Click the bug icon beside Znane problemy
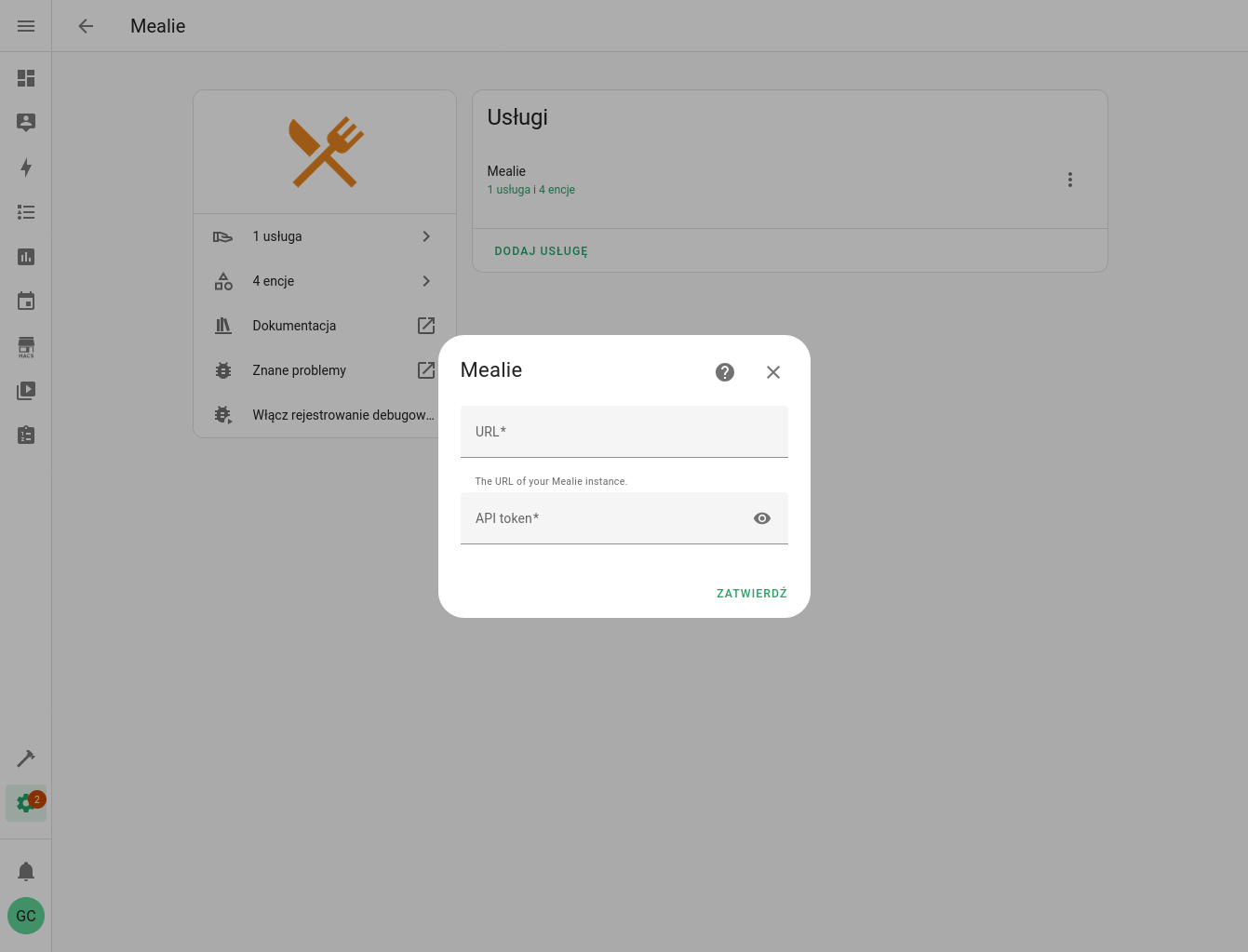 coord(223,370)
